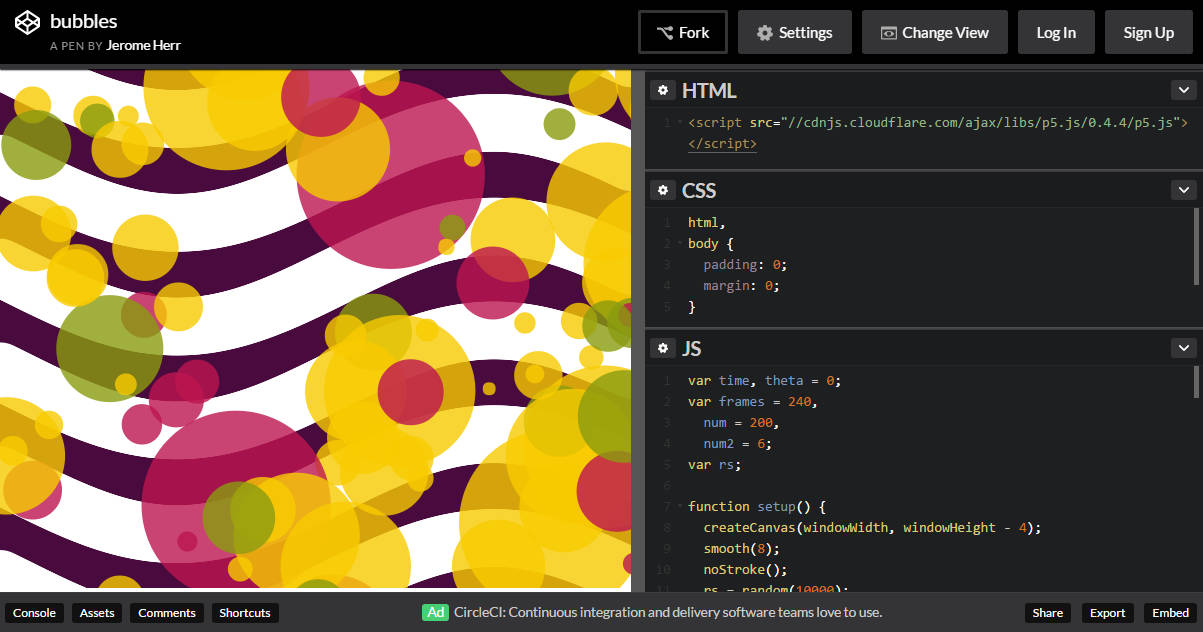Fork this pen
1203x632 pixels.
683,32
